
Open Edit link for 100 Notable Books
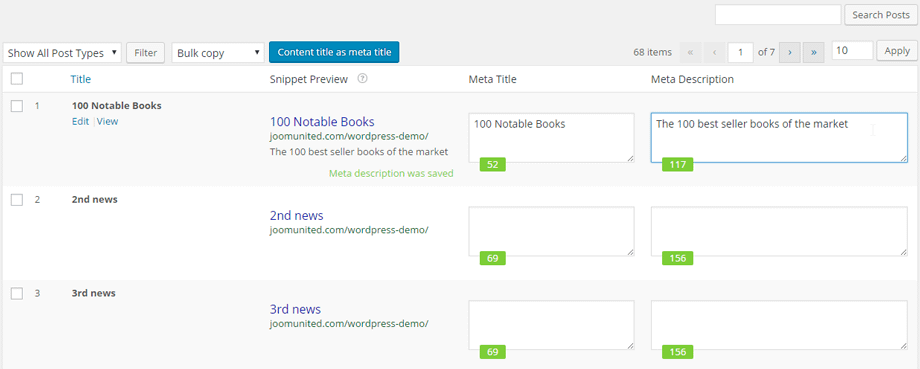coord(80,121)
